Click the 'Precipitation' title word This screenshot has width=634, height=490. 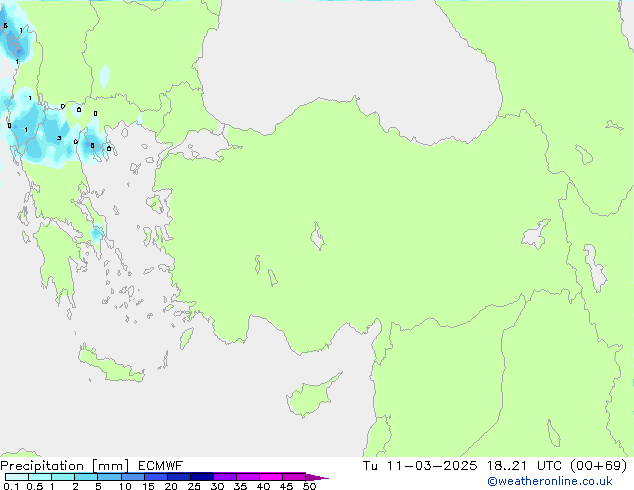point(42,466)
